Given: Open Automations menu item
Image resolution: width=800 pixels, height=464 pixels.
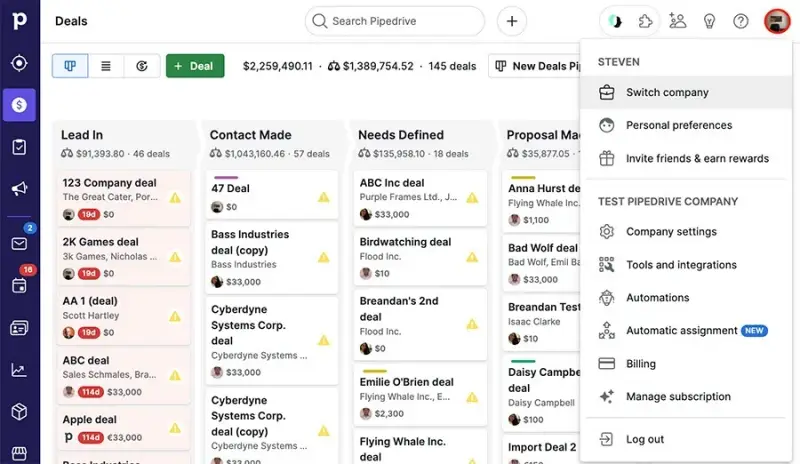Looking at the screenshot, I should [x=686, y=298].
